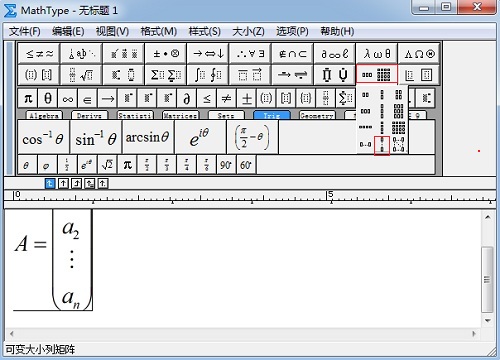Expand the spaces and ellipses palette

tap(81, 53)
